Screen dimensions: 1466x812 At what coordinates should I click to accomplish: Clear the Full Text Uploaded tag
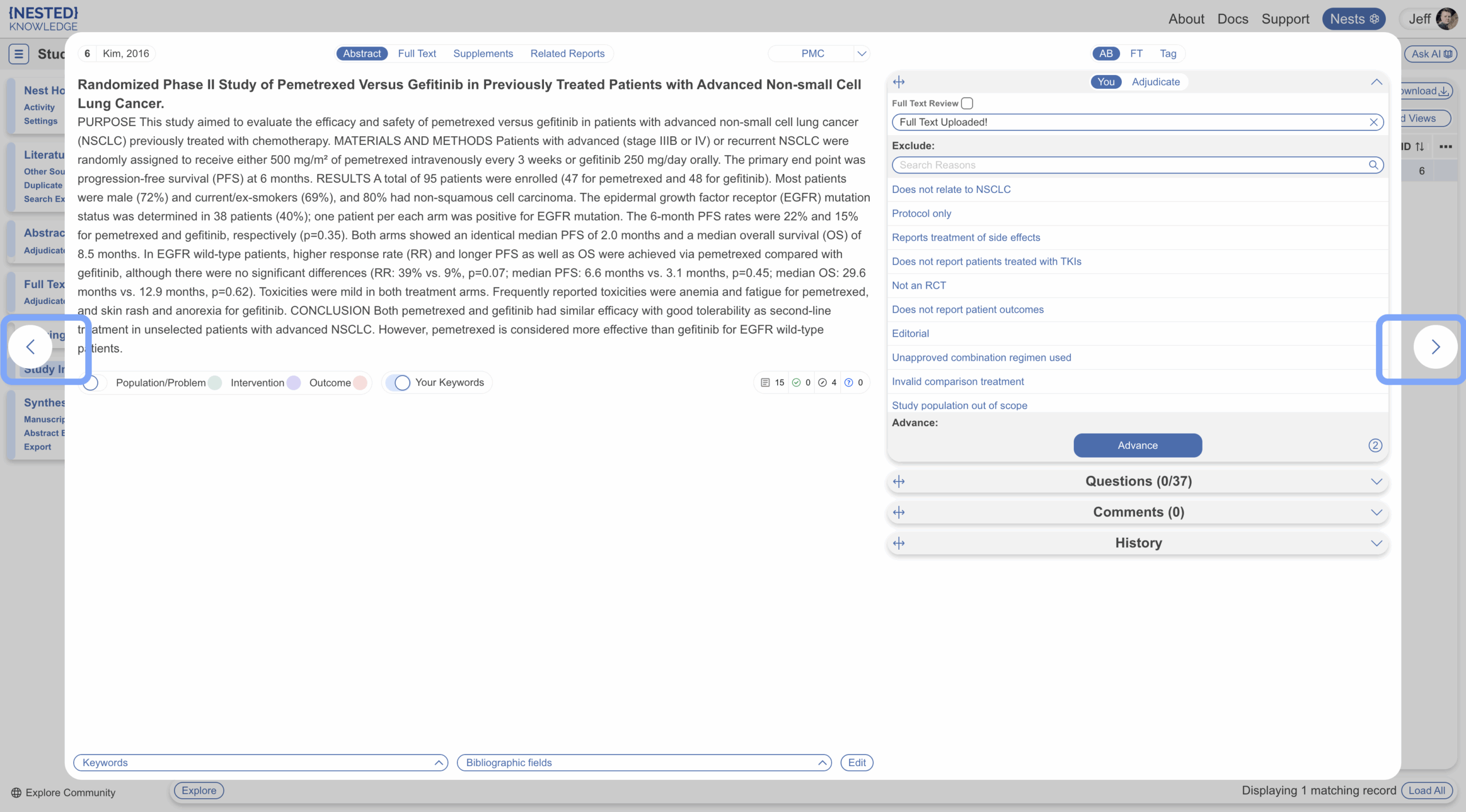1373,122
